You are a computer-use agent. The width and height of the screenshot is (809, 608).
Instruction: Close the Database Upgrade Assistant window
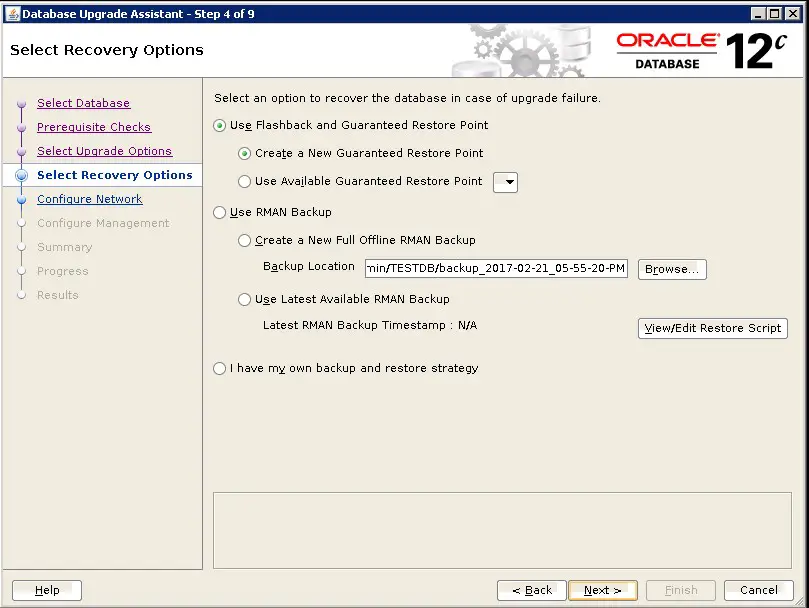[x=792, y=14]
